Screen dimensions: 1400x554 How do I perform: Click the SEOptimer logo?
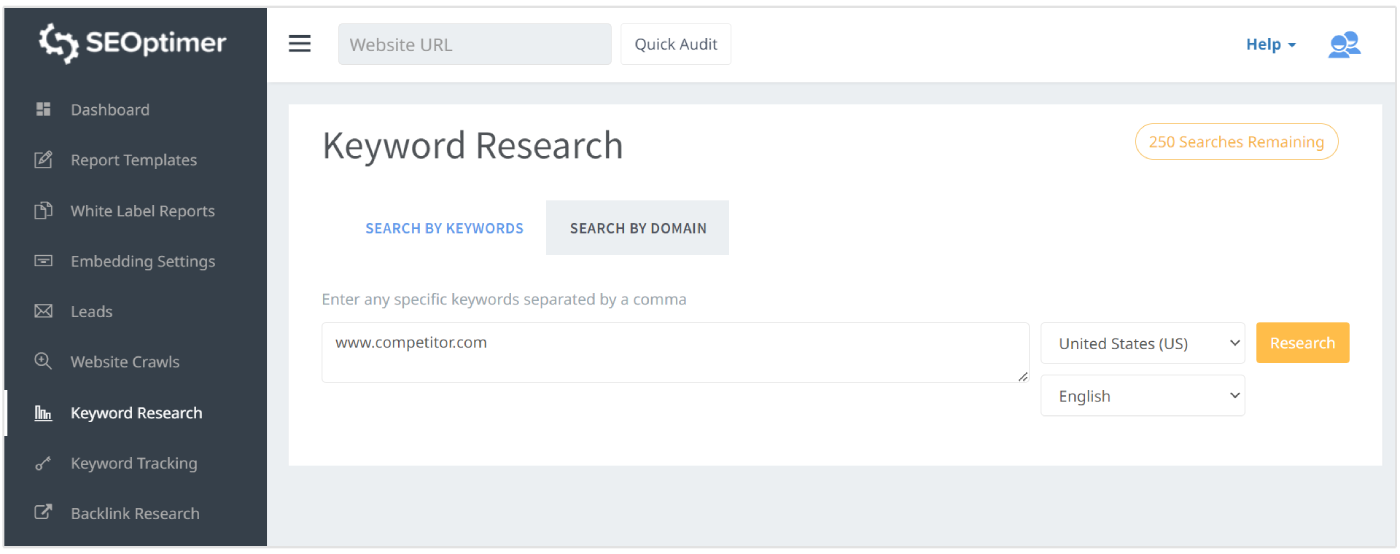coord(133,43)
